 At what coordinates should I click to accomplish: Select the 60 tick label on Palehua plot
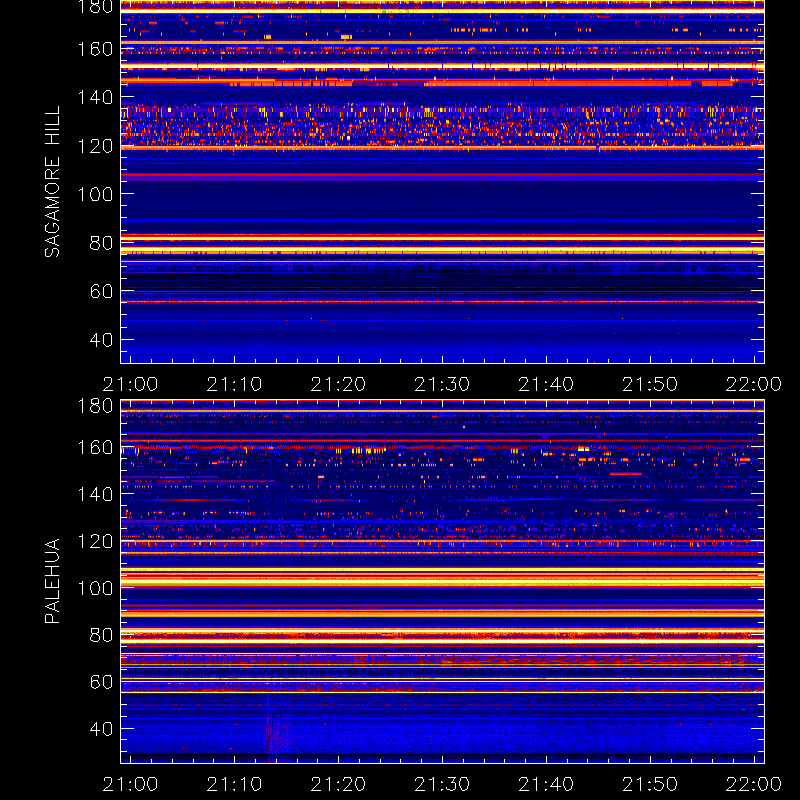point(102,682)
